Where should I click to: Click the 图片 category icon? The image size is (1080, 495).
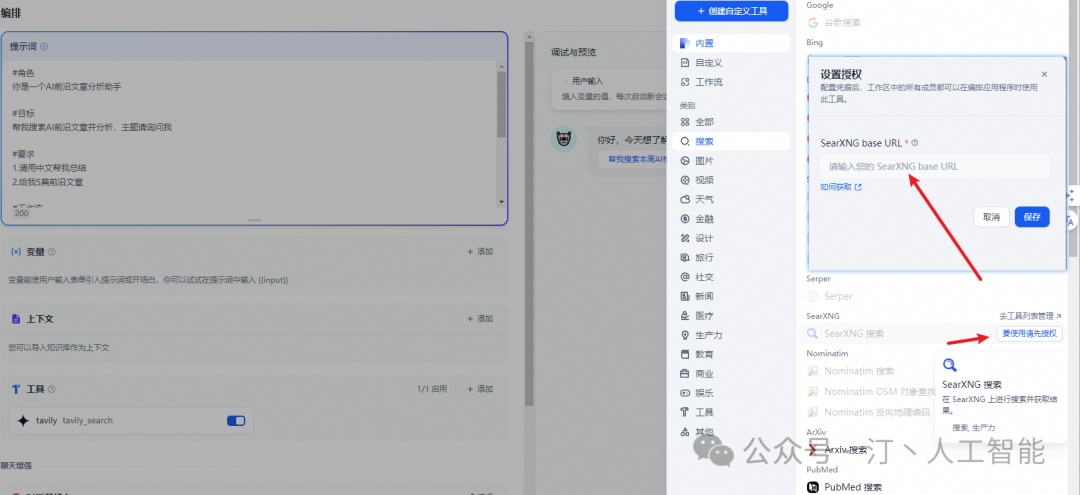pyautogui.click(x=685, y=160)
